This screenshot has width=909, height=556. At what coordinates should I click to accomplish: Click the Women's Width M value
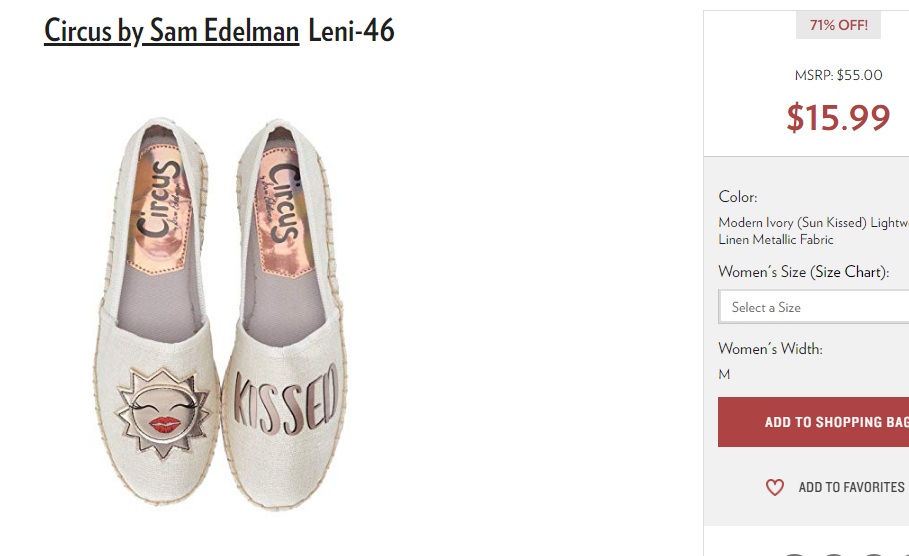click(724, 375)
